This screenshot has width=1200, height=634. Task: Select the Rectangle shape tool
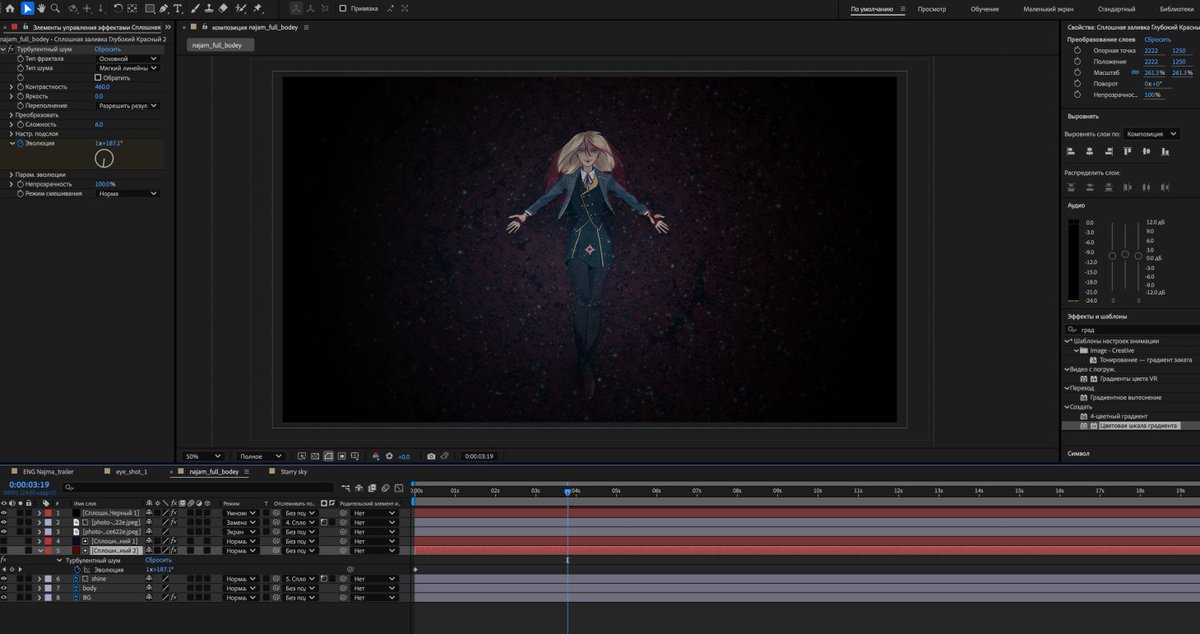point(151,8)
